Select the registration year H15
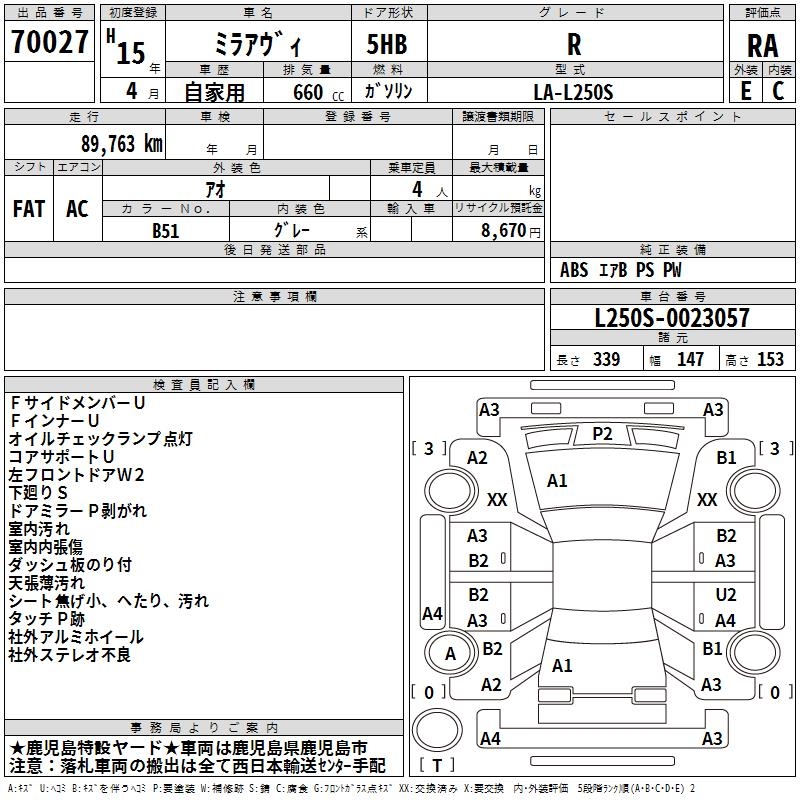Image resolution: width=800 pixels, height=800 pixels. [x=127, y=47]
